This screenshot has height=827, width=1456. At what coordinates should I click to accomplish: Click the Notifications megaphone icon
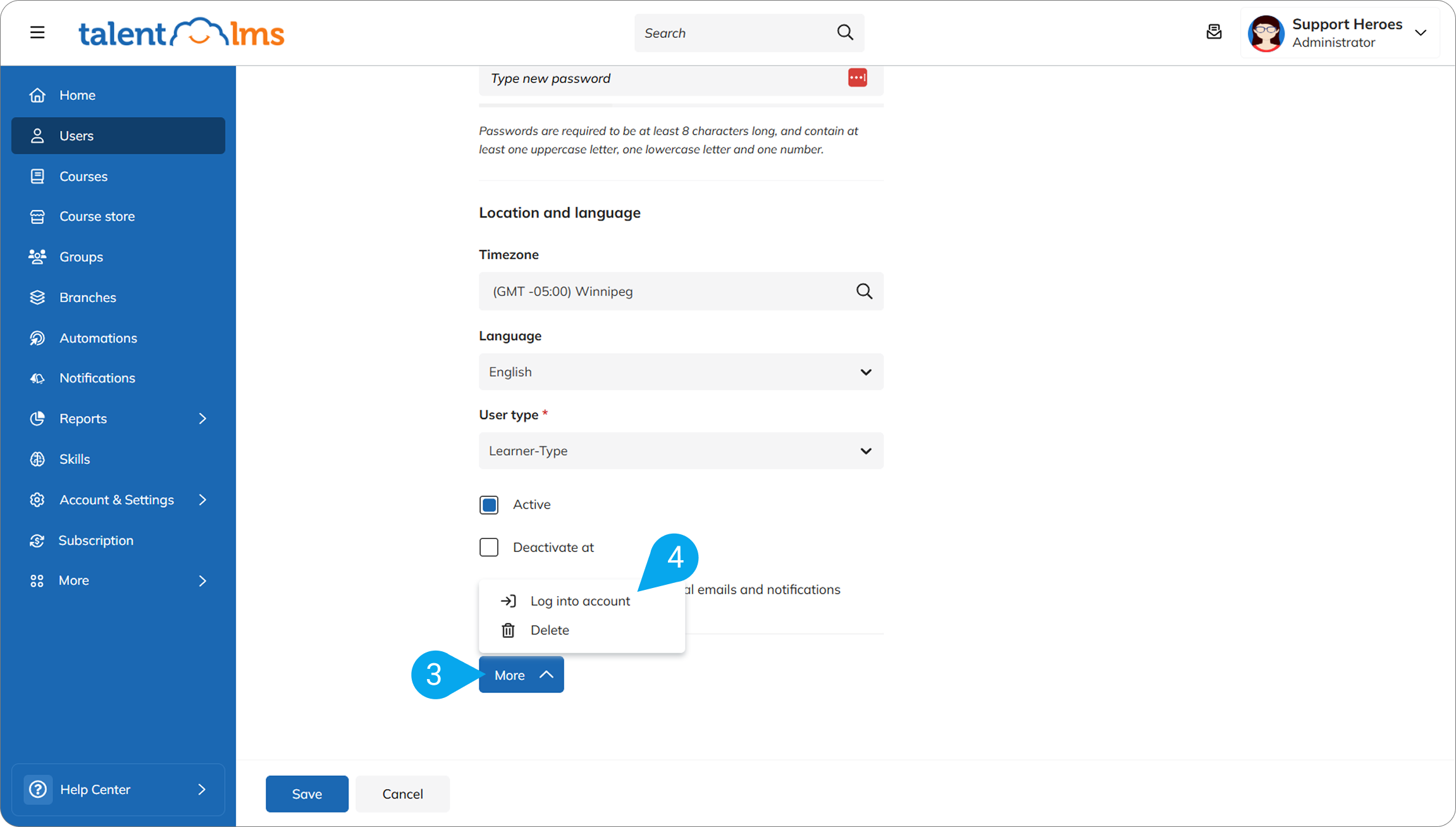coord(37,378)
